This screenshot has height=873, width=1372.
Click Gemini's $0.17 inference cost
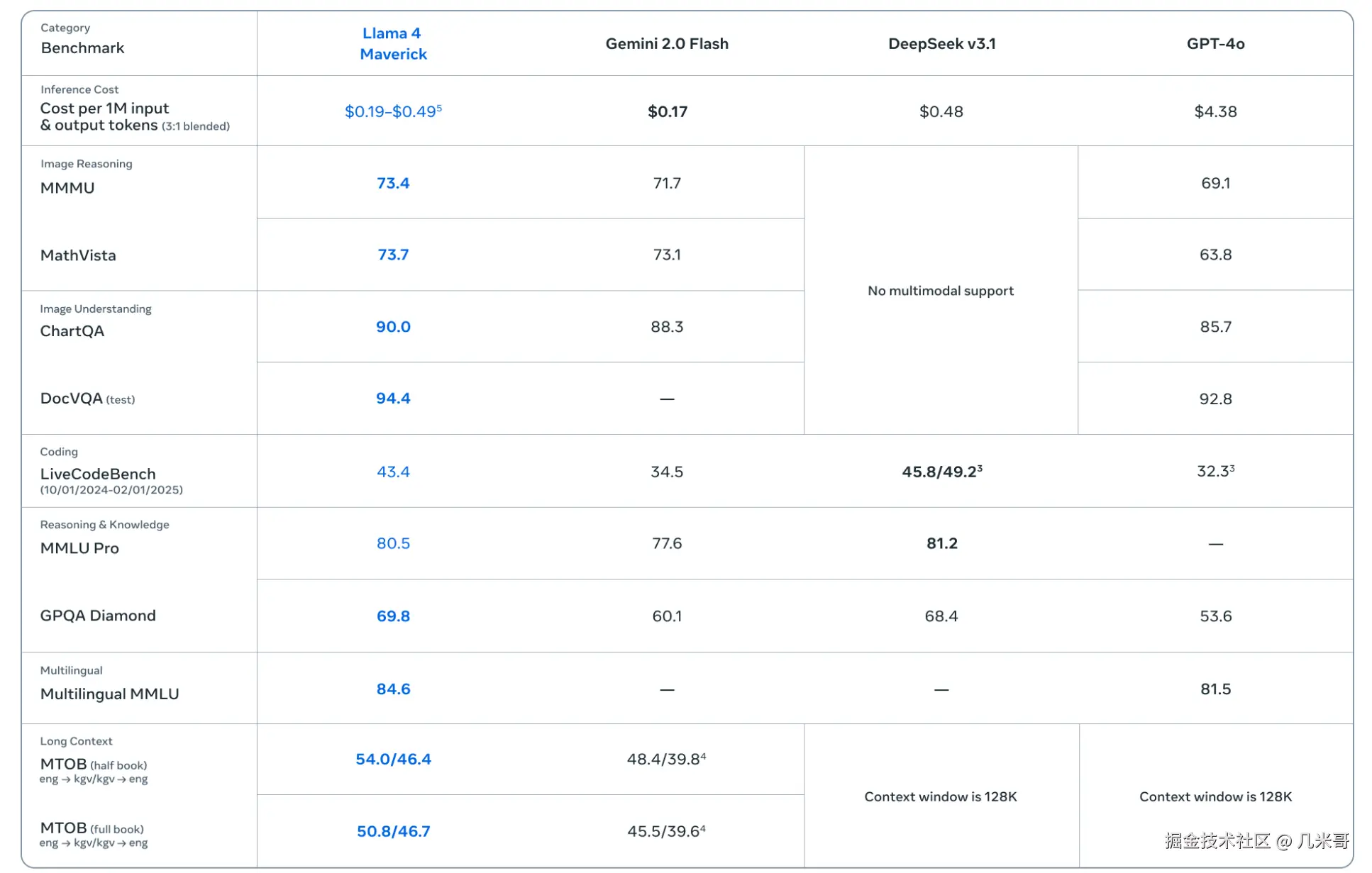(667, 111)
